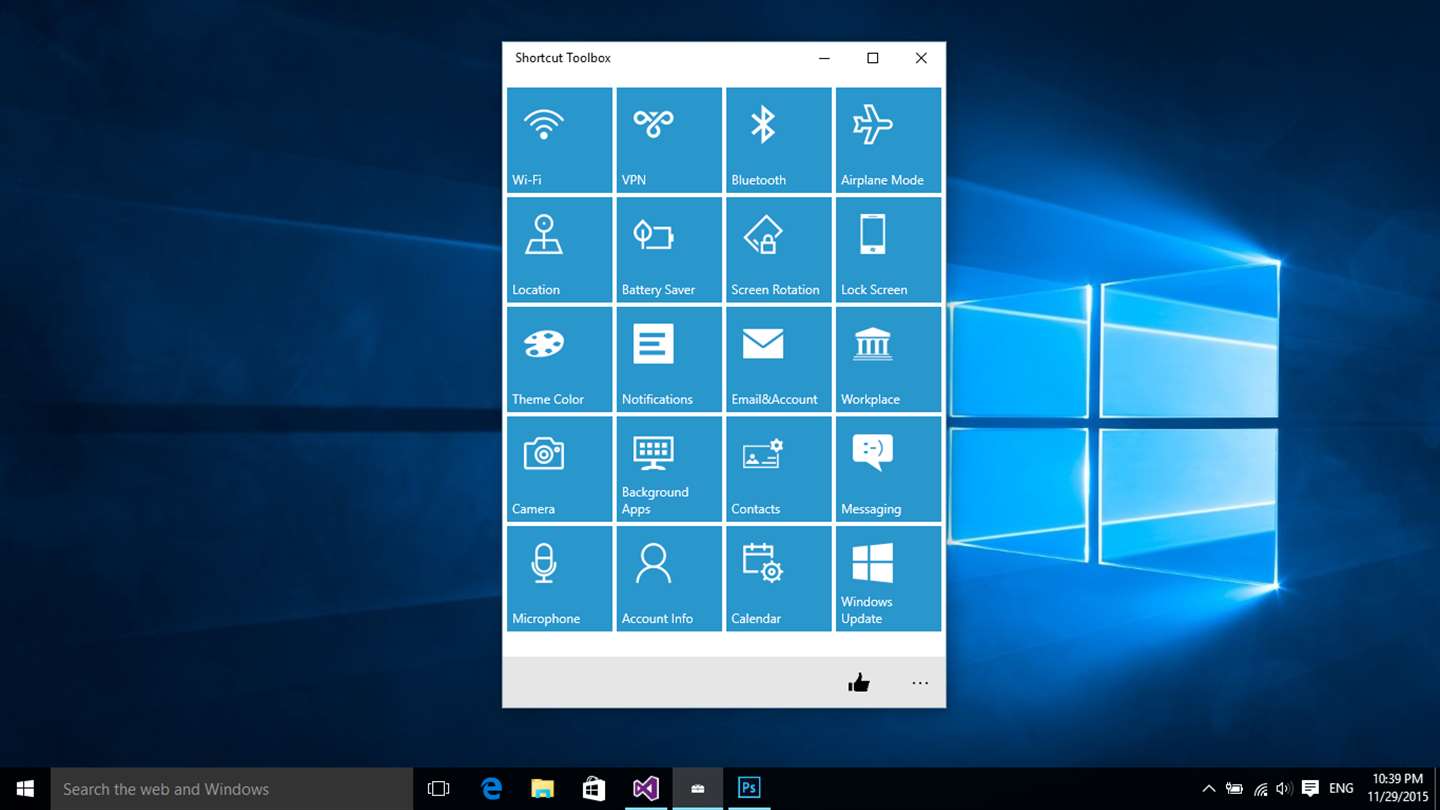This screenshot has height=810, width=1440.
Task: Switch to Visual Studio in the taskbar
Action: point(646,789)
